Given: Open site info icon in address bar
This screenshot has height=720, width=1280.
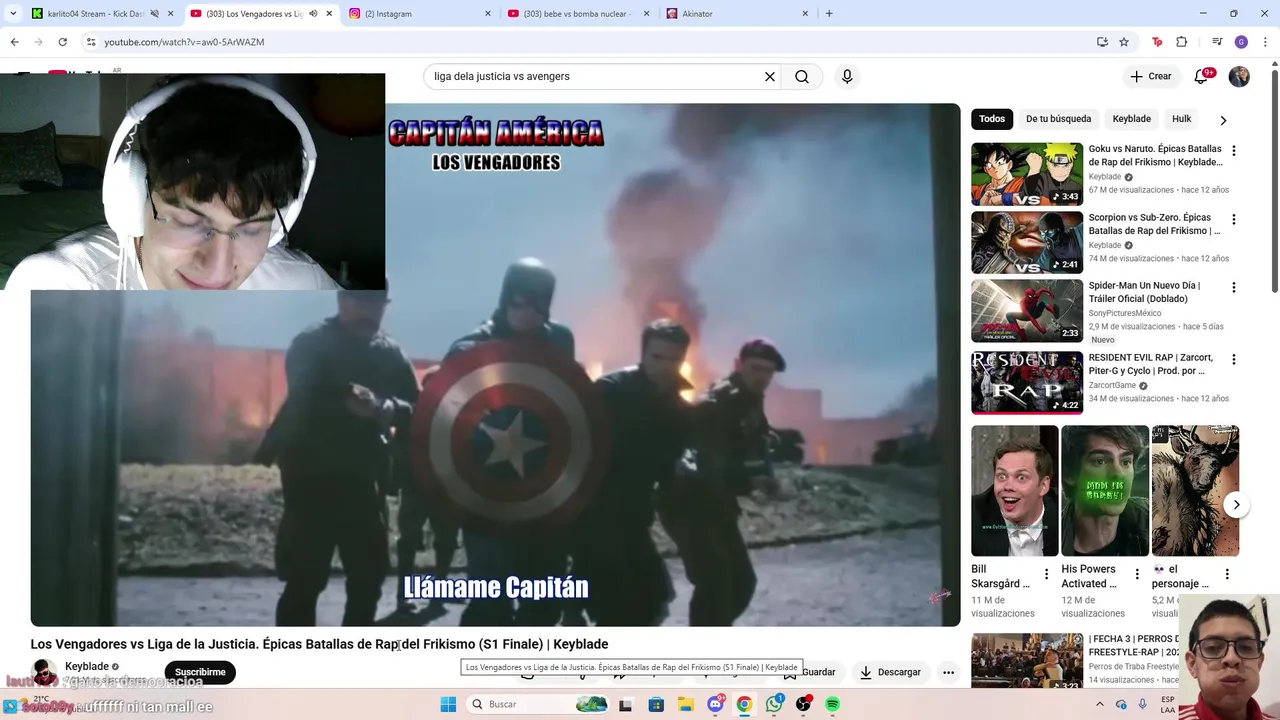Looking at the screenshot, I should 91,42.
